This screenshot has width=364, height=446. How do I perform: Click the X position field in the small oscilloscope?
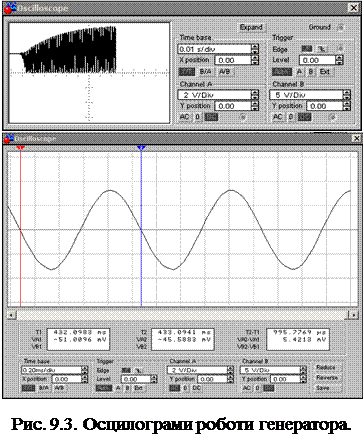[233, 60]
